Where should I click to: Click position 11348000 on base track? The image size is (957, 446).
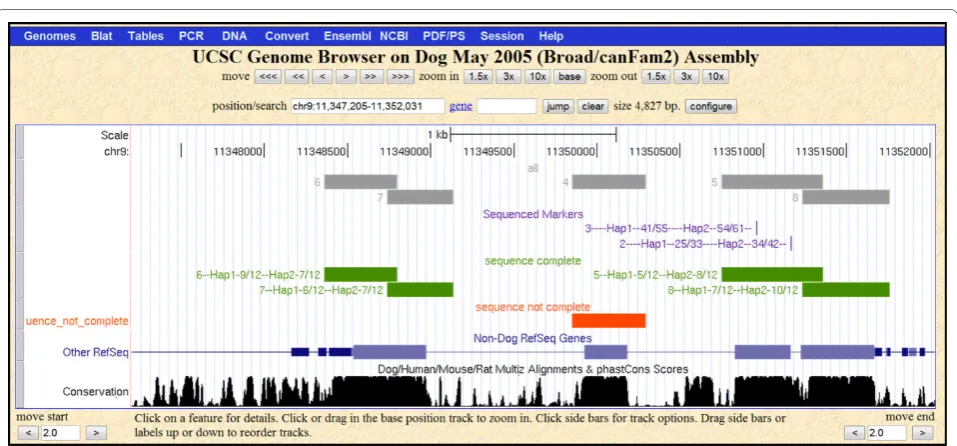tap(237, 151)
